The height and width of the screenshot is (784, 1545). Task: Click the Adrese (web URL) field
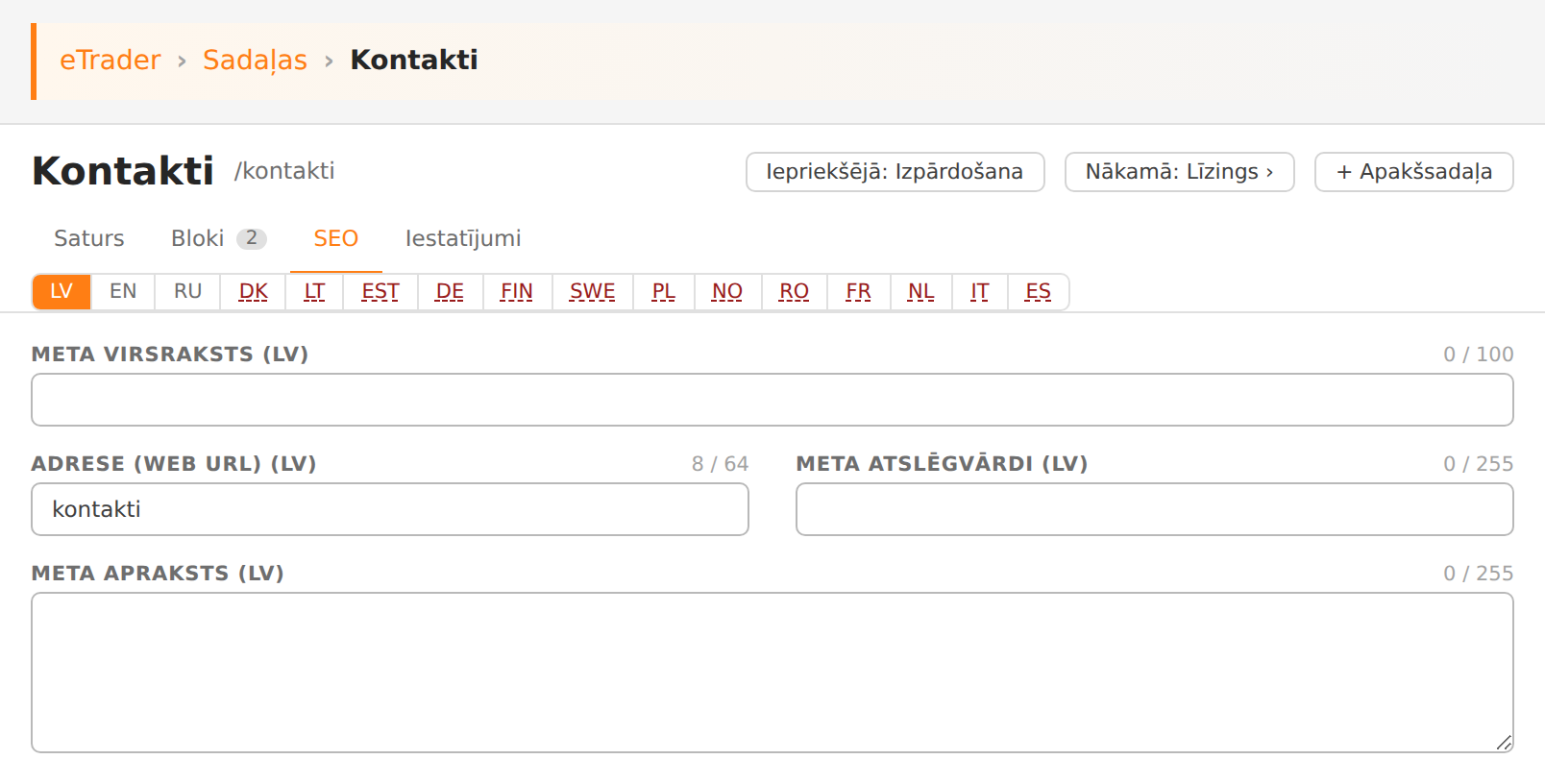click(x=390, y=509)
